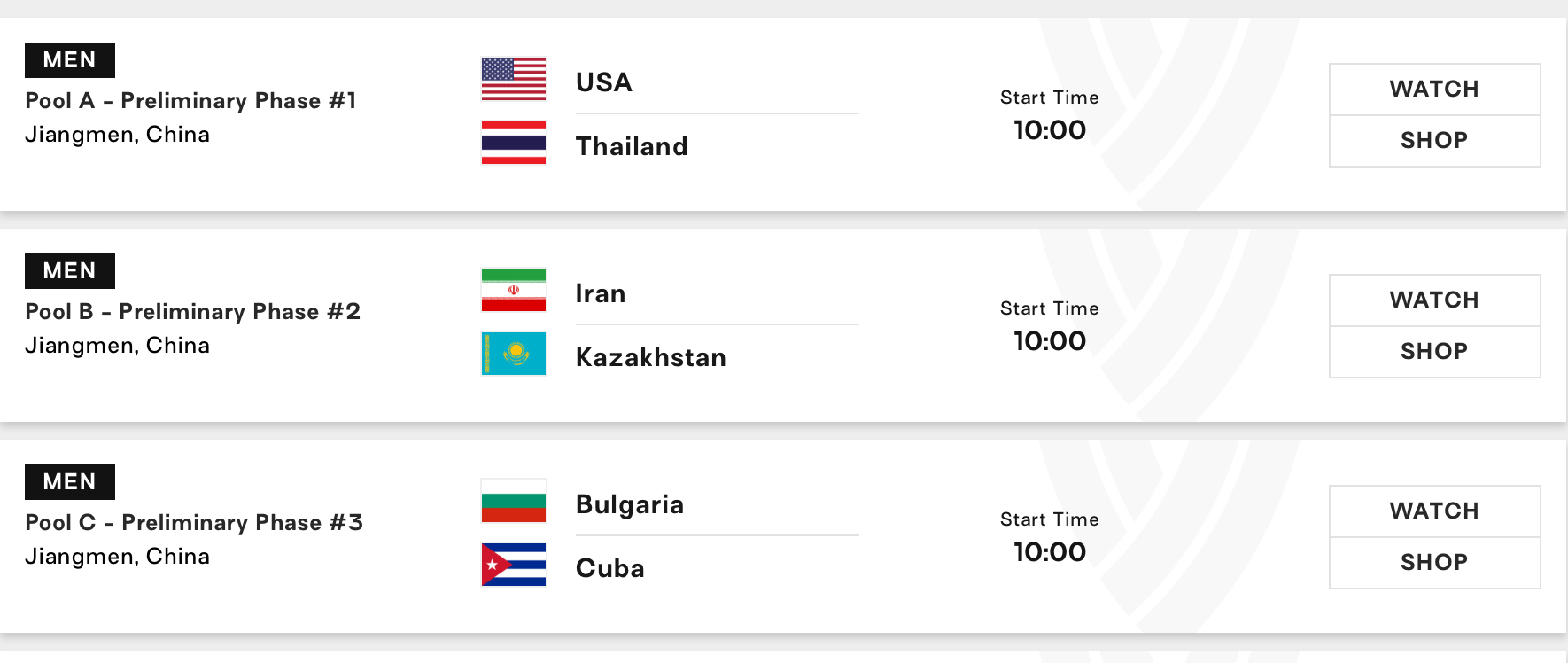Open the Kazakhstan team link
Screen dimensions: 1568x663
pyautogui.click(x=651, y=357)
